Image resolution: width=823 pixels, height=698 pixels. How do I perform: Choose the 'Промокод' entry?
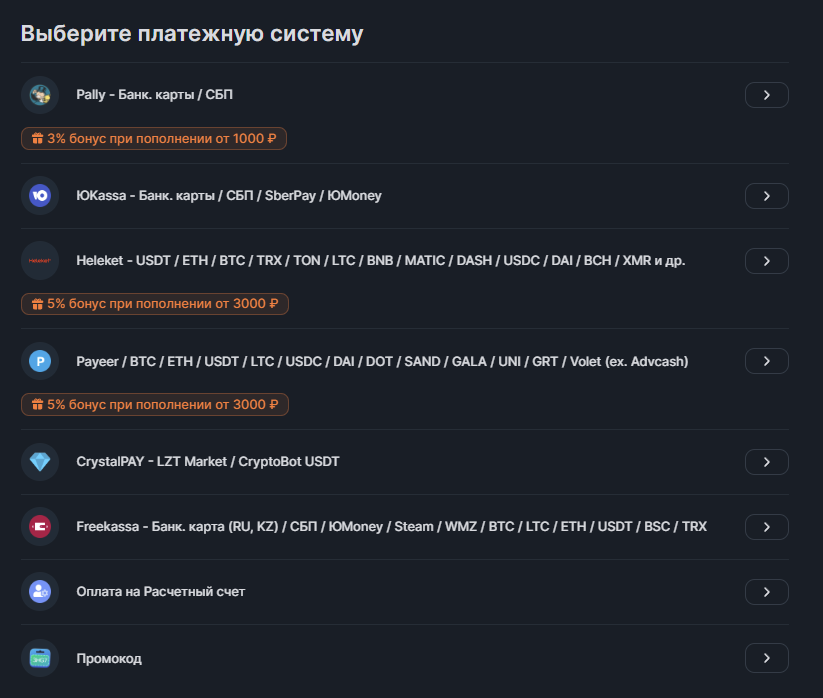pyautogui.click(x=109, y=659)
